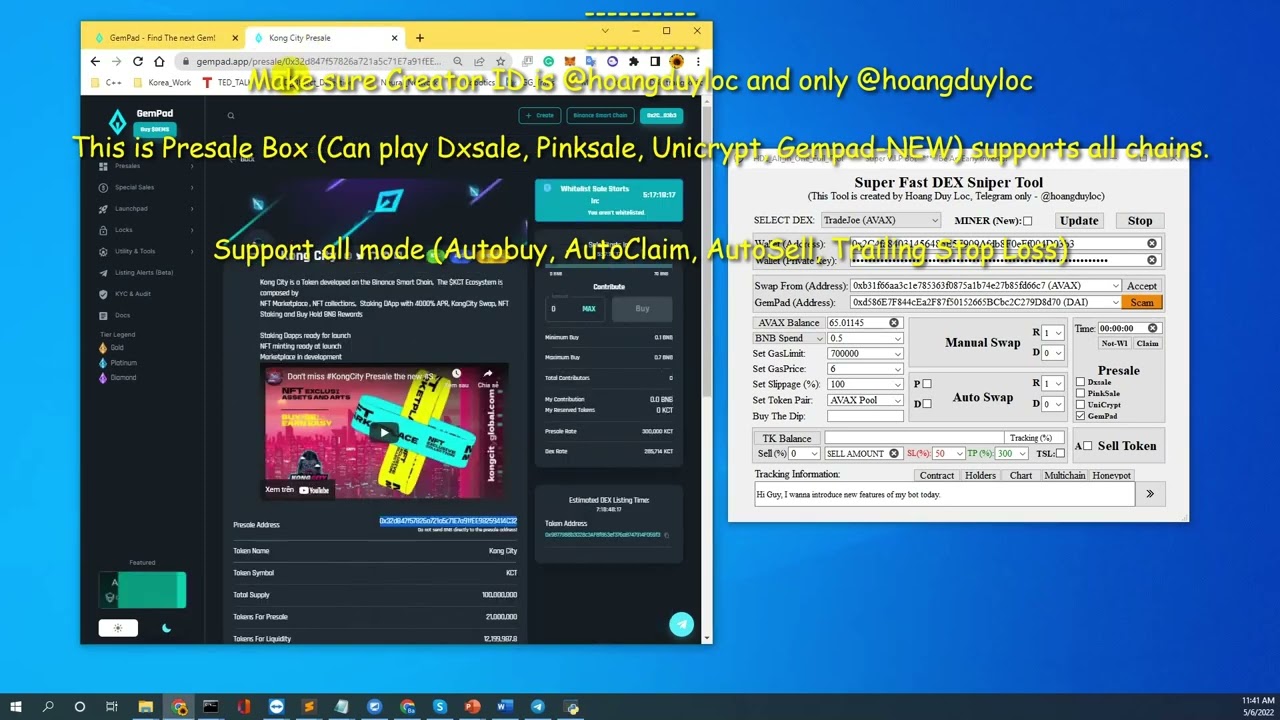The height and width of the screenshot is (720, 1280).
Task: Clear the Time field in sniper tool
Action: tap(1152, 328)
